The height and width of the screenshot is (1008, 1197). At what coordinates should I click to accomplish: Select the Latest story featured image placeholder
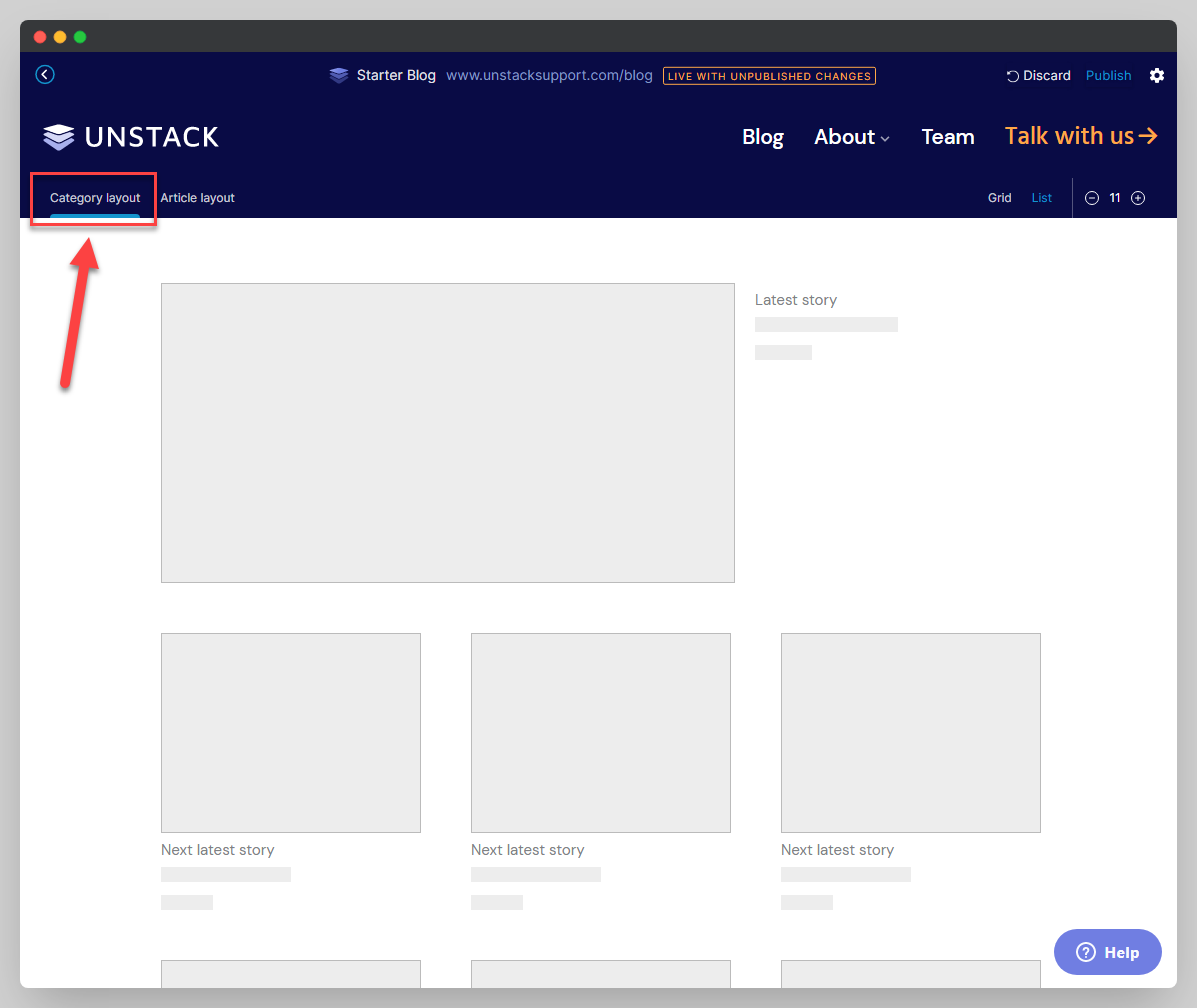[x=448, y=433]
